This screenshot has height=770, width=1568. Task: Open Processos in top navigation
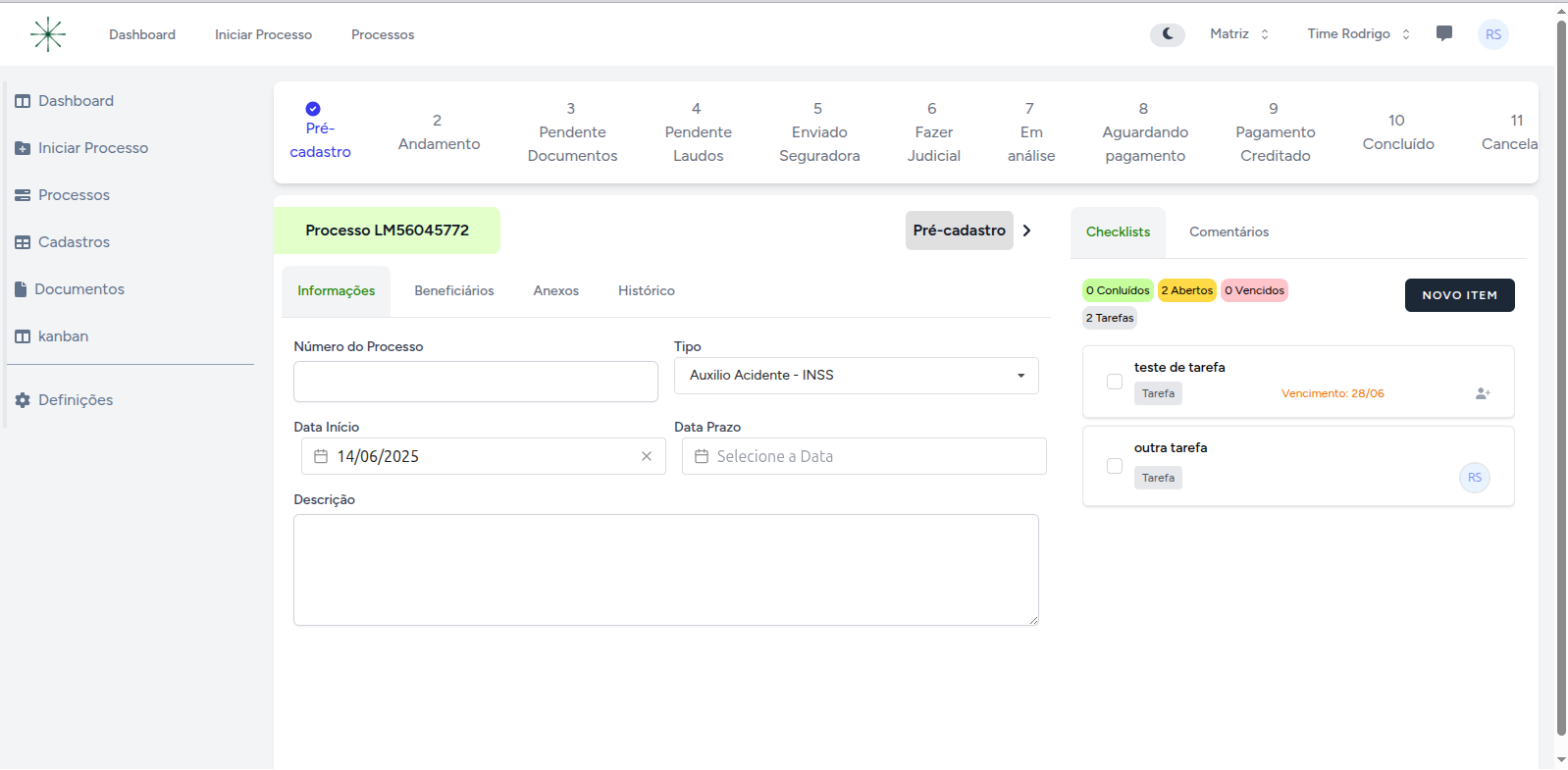tap(383, 34)
